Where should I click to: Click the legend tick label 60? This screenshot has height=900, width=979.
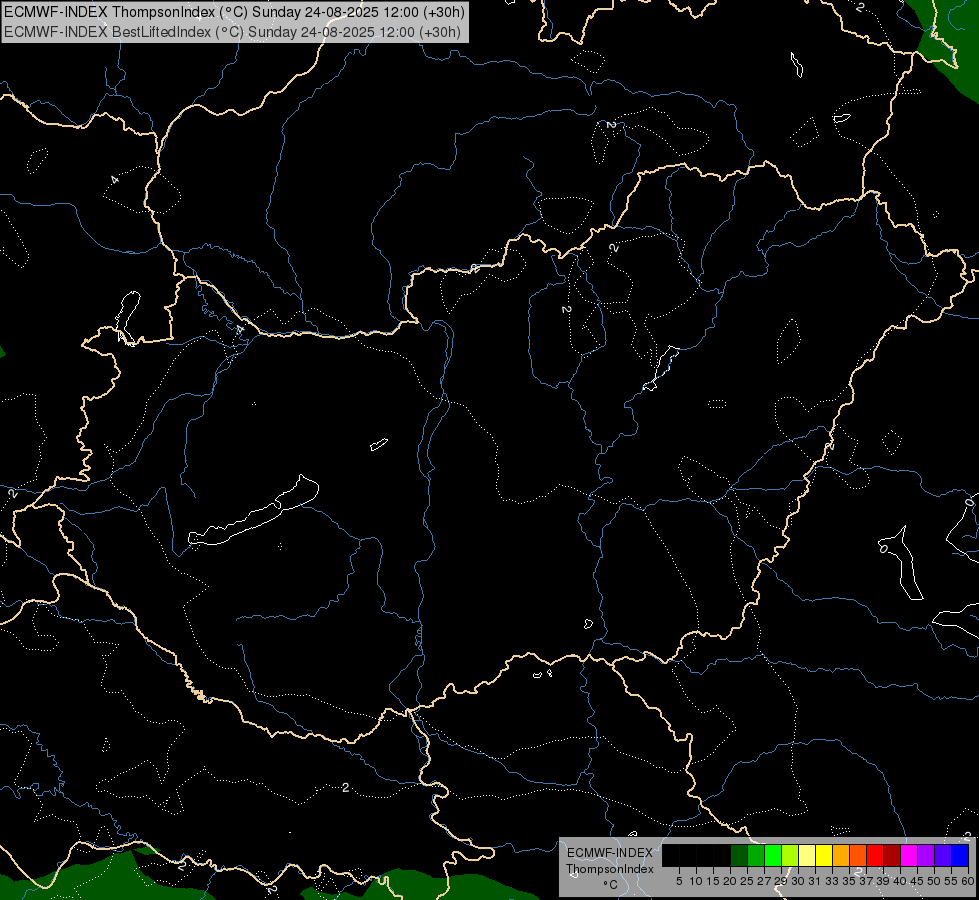[x=968, y=881]
